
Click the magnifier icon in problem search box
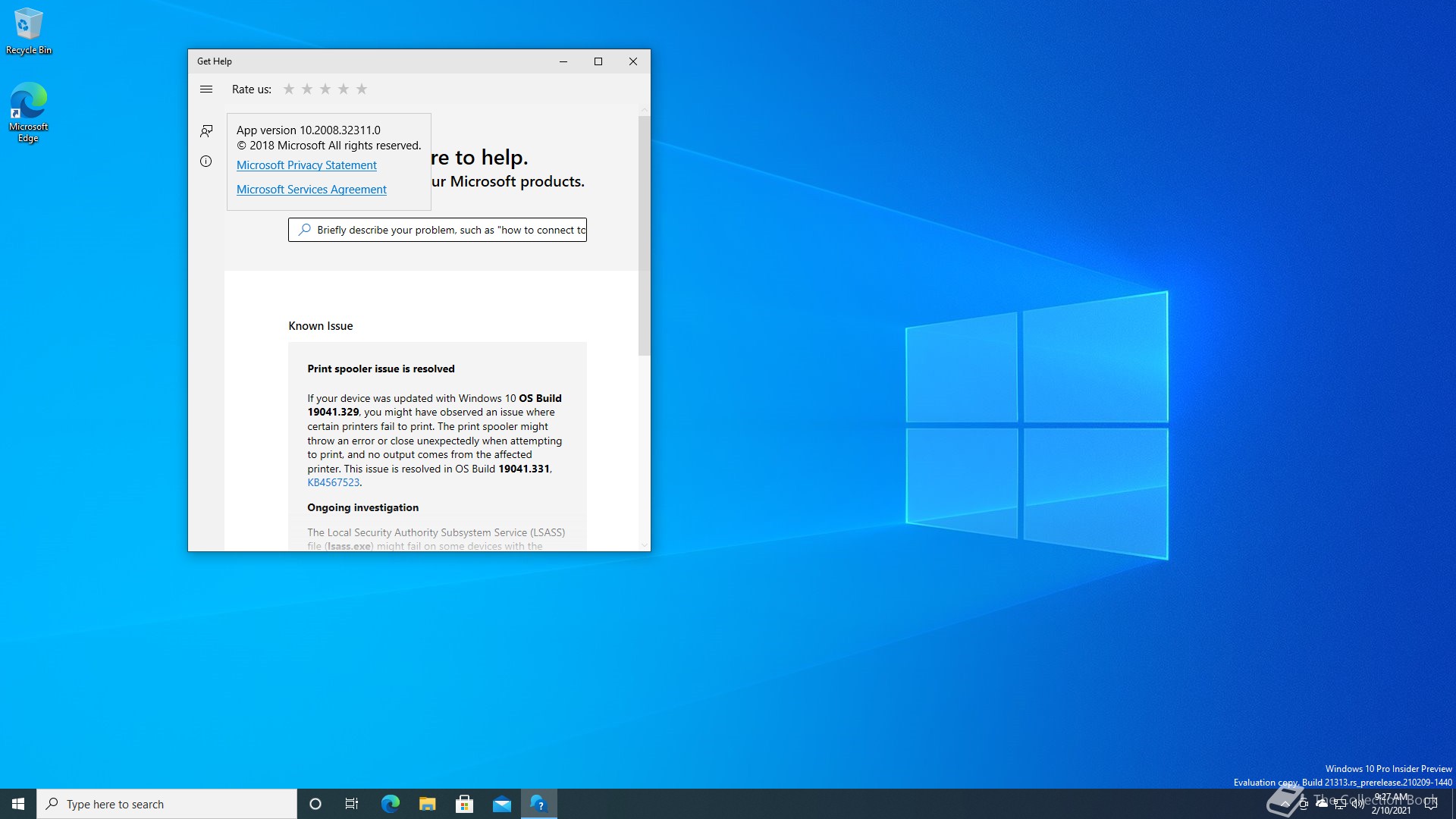click(x=304, y=230)
